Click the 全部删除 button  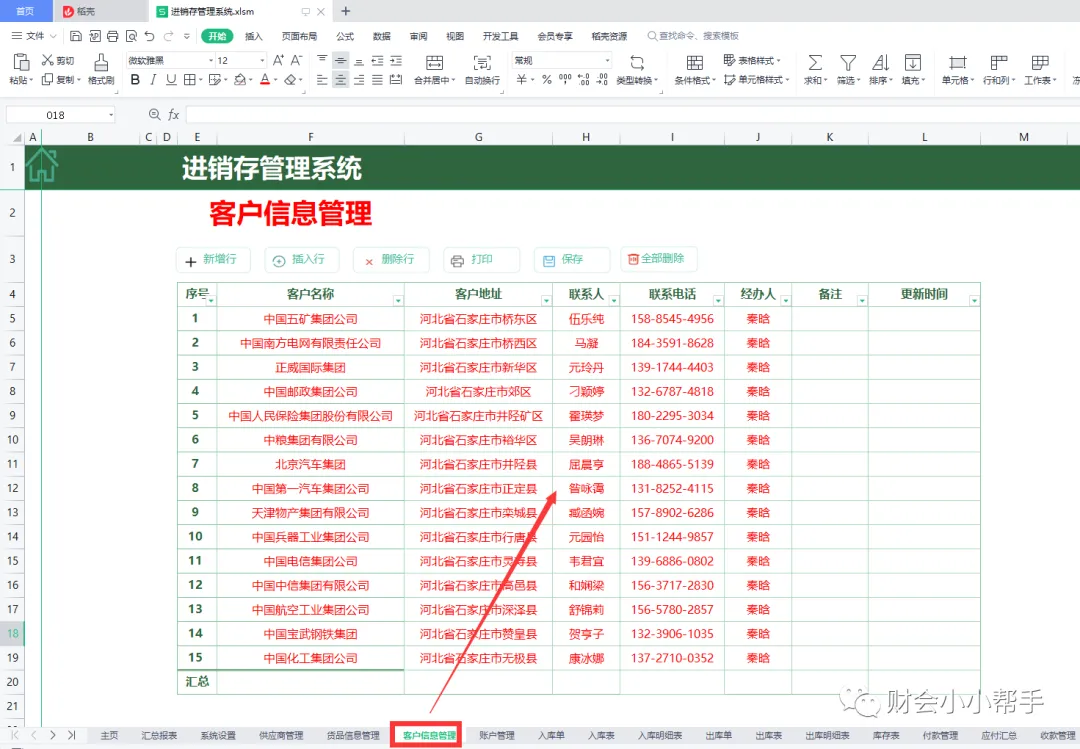click(658, 259)
